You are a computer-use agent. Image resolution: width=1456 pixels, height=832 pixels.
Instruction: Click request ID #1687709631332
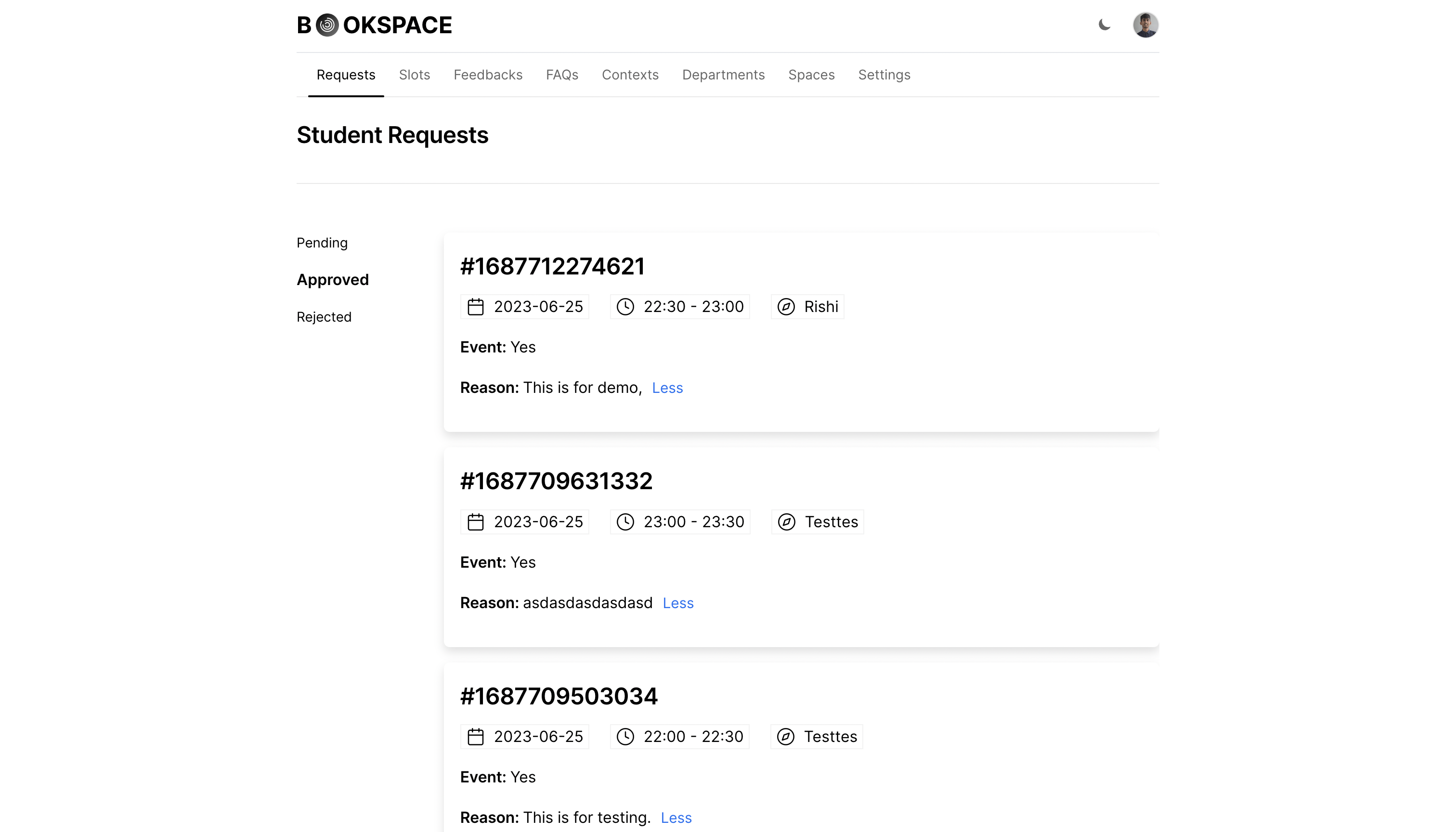(556, 481)
